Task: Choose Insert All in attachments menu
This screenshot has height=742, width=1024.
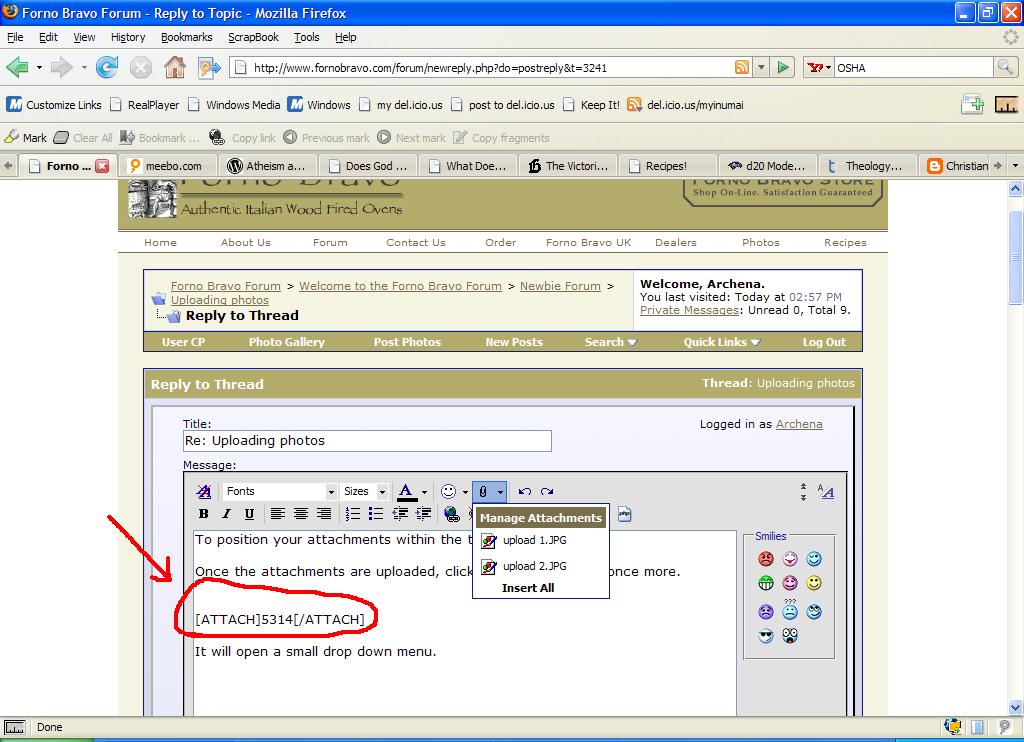Action: (x=528, y=588)
